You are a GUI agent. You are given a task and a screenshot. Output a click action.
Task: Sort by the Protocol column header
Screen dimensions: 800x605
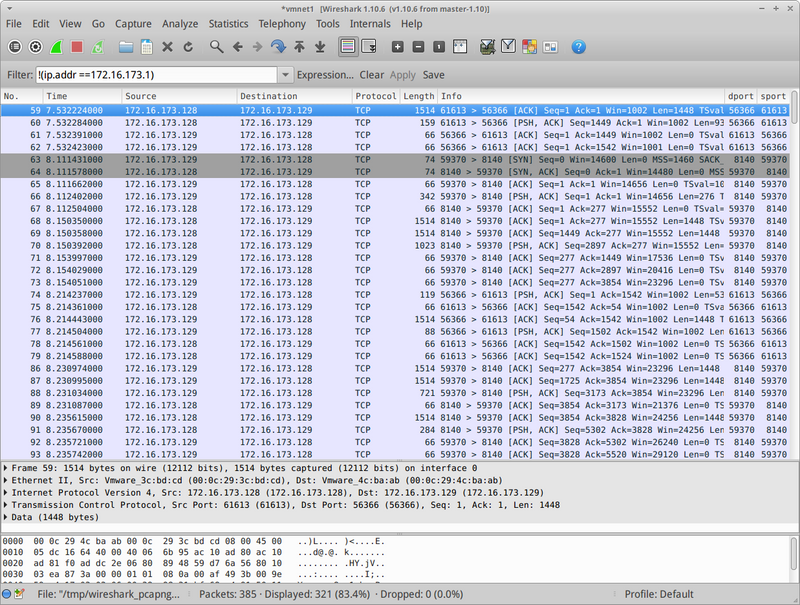pos(376,96)
